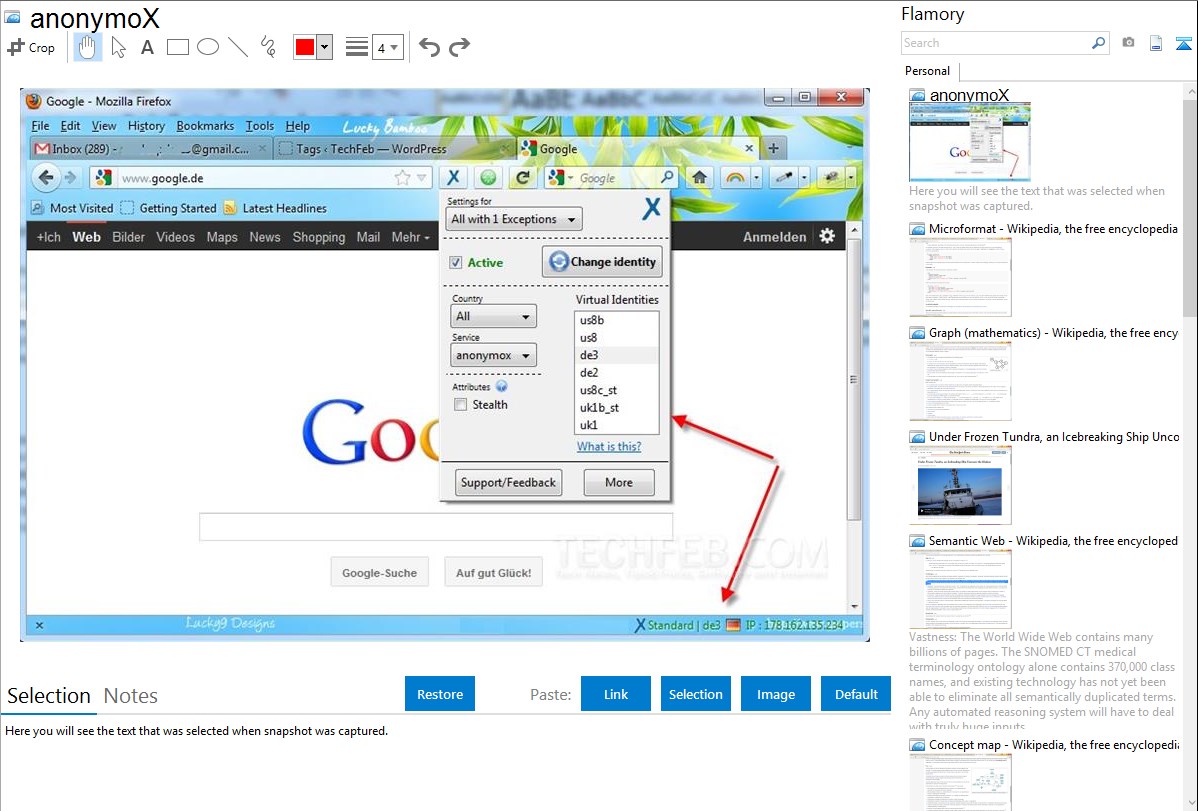1198x811 pixels.
Task: Open the Service dropdown set to anonymox
Action: (x=494, y=355)
